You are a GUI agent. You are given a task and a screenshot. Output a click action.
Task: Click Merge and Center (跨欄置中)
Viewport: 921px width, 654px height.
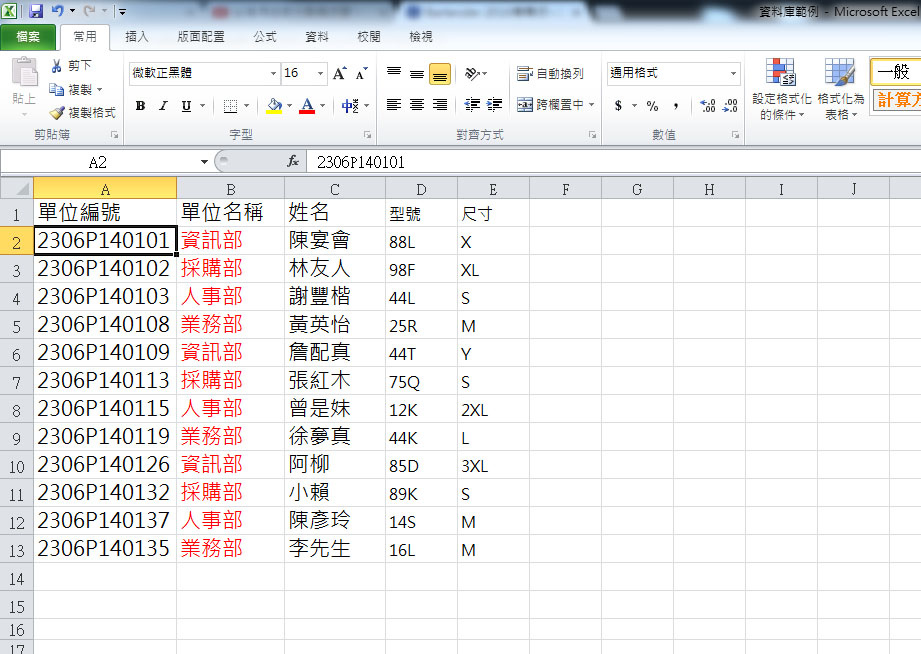(550, 105)
